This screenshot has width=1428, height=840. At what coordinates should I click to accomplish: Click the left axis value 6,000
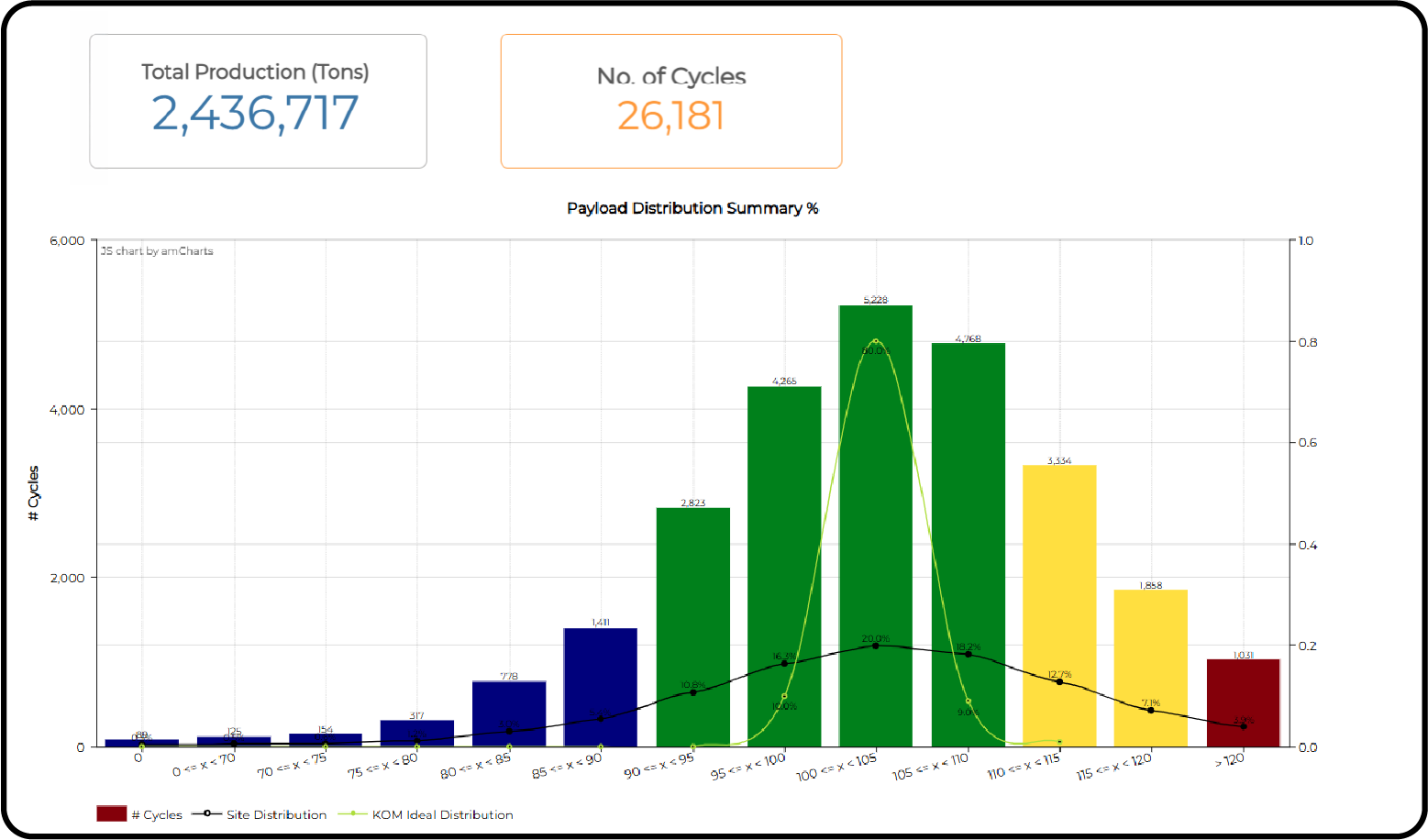pyautogui.click(x=67, y=240)
